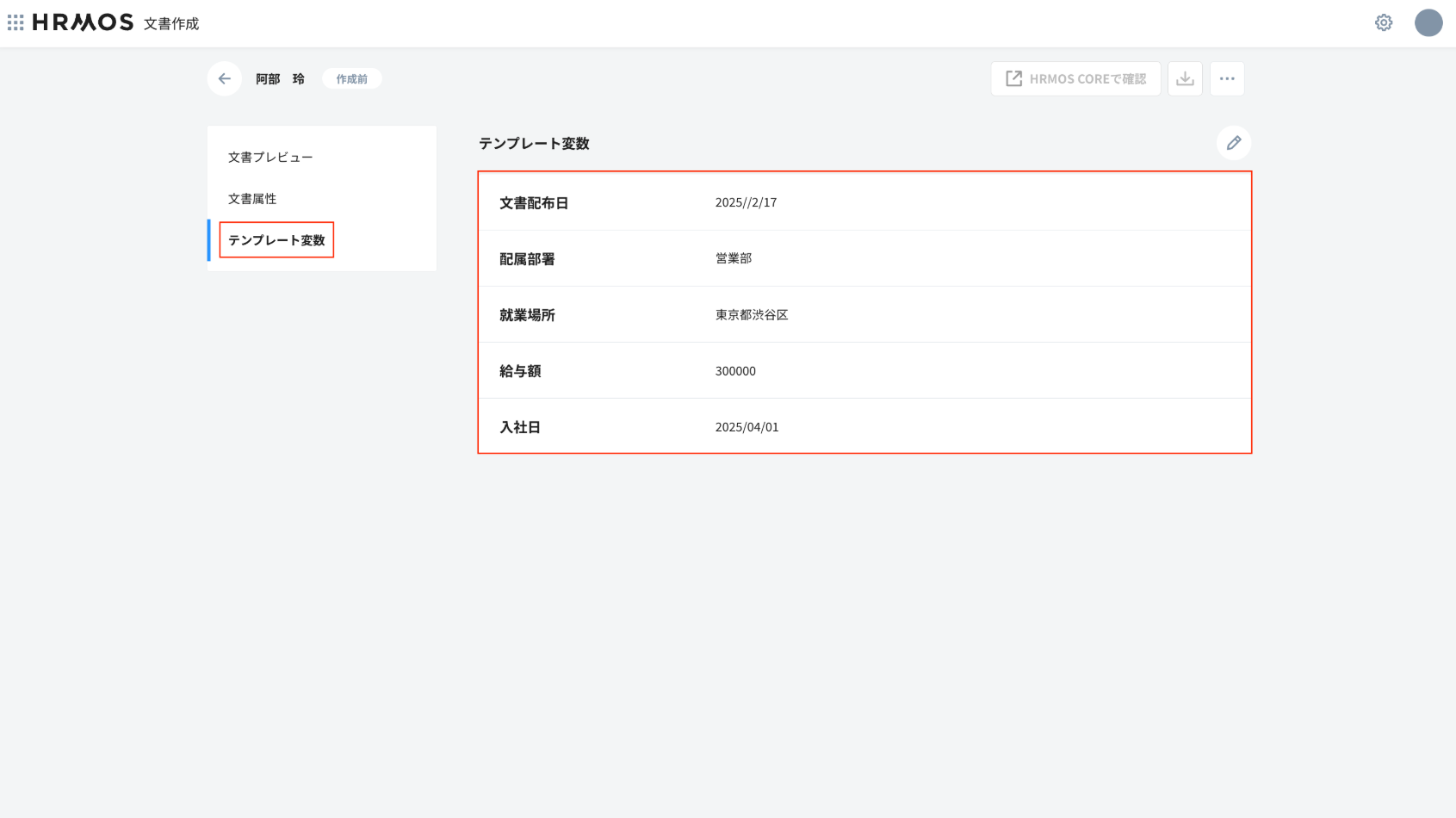Select the 文書属性 menu item
Screen dimensions: 1456x818
(252, 199)
